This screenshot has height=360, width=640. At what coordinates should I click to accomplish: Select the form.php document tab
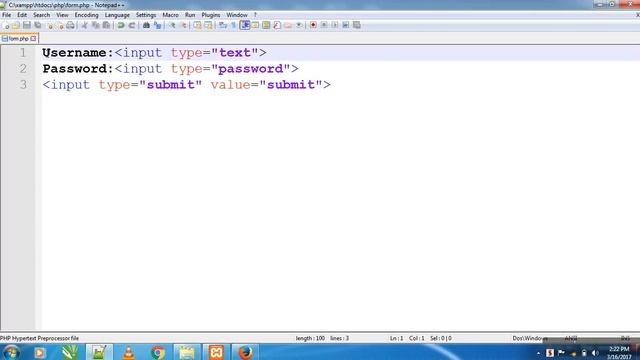(18, 39)
